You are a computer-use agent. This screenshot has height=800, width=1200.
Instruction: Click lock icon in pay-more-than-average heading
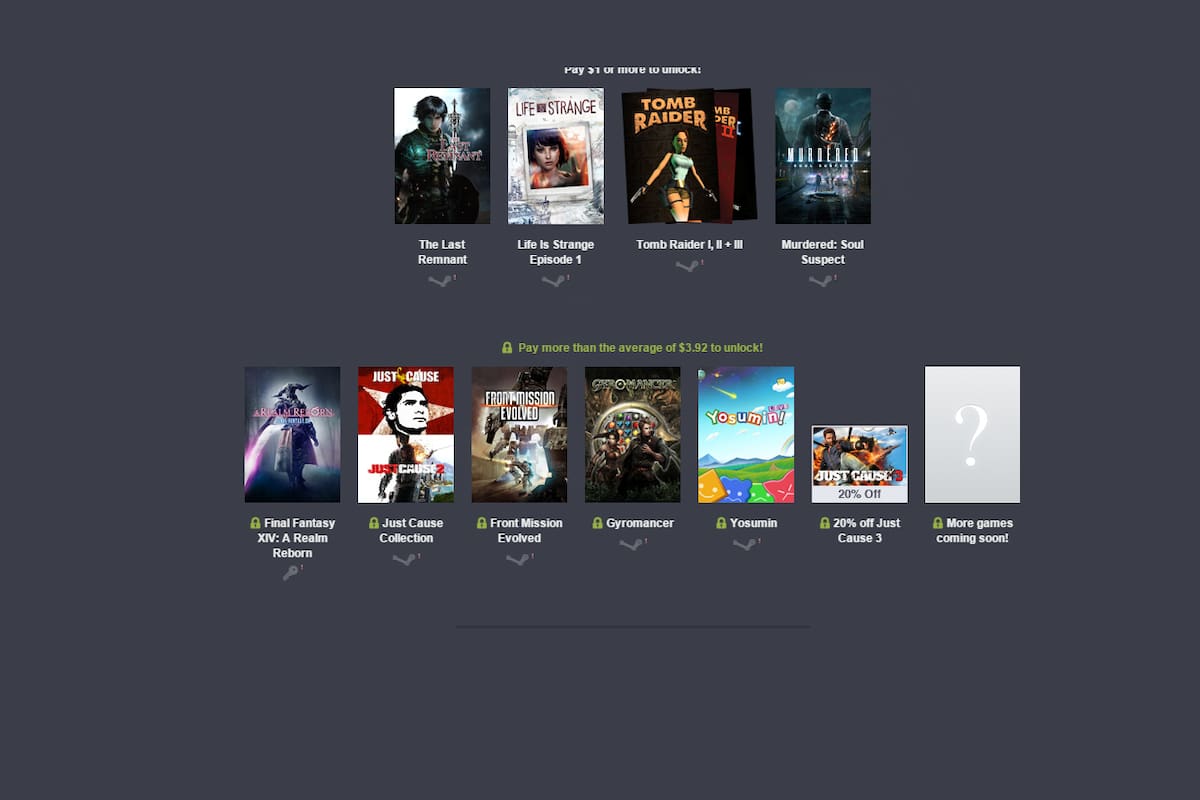(507, 348)
